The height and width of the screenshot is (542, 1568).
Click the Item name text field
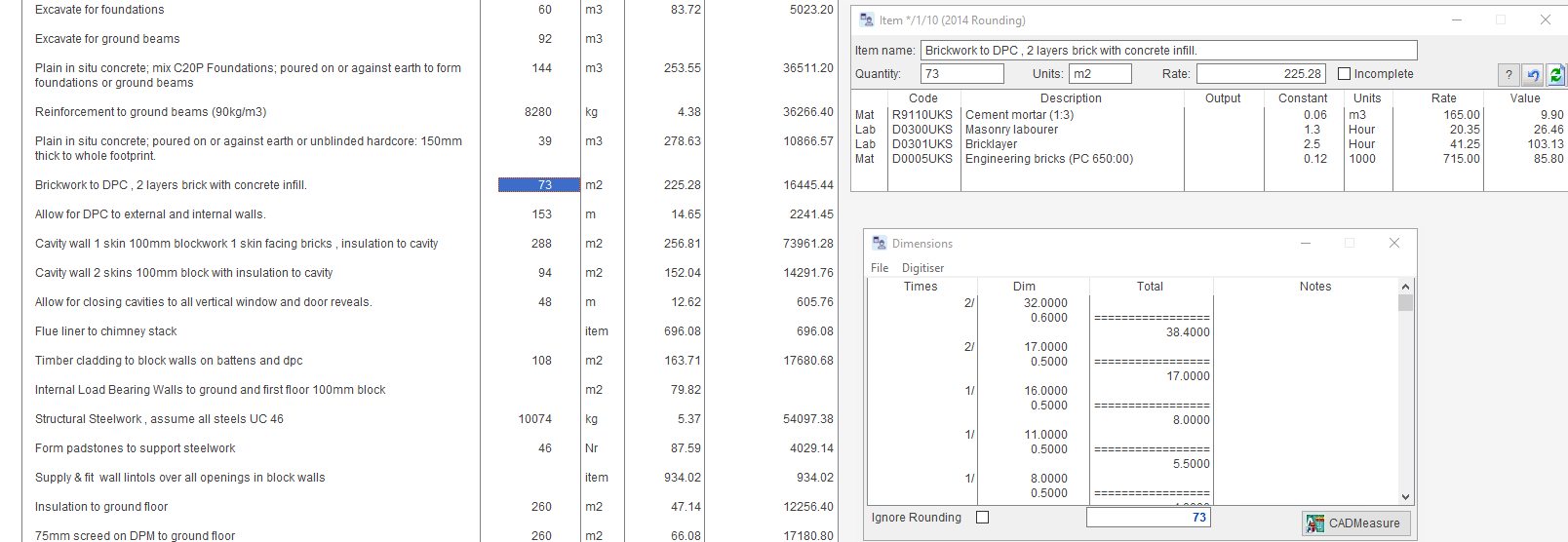[x=1167, y=51]
